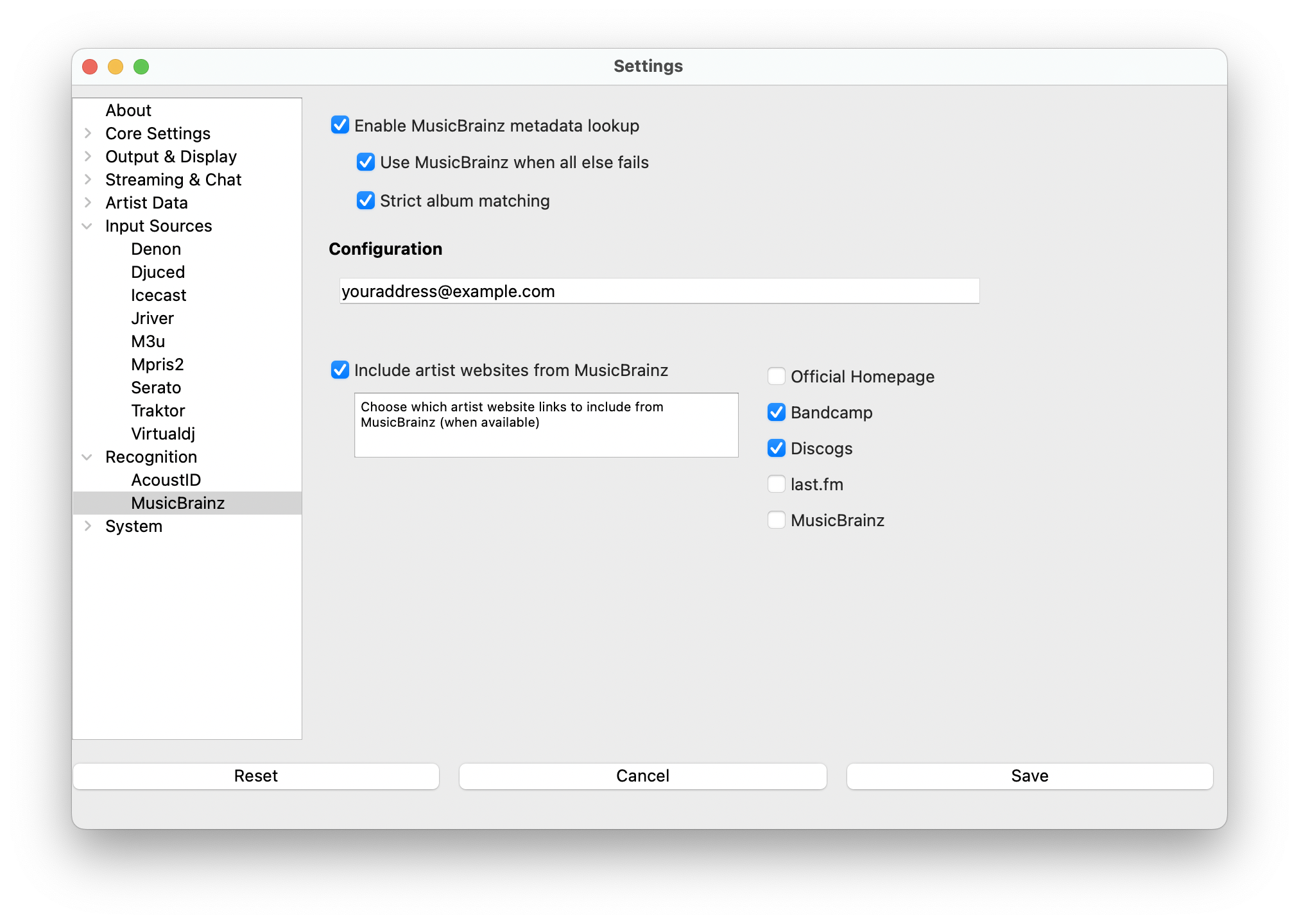Viewport: 1299px width, 924px height.
Task: Select AcoustID in the sidebar
Action: pos(166,480)
